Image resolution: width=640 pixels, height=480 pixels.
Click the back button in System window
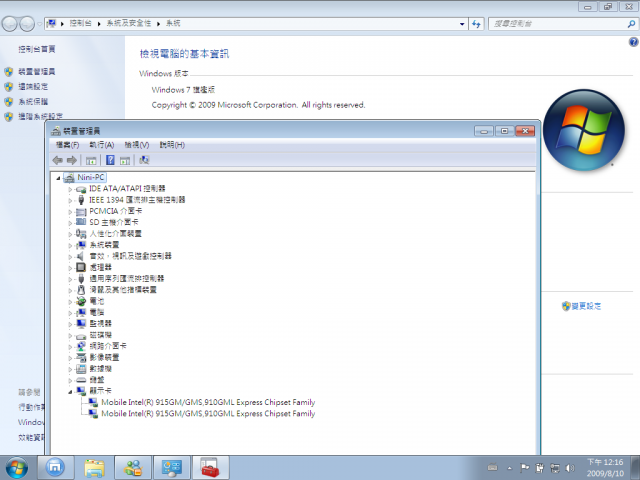pyautogui.click(x=10, y=24)
